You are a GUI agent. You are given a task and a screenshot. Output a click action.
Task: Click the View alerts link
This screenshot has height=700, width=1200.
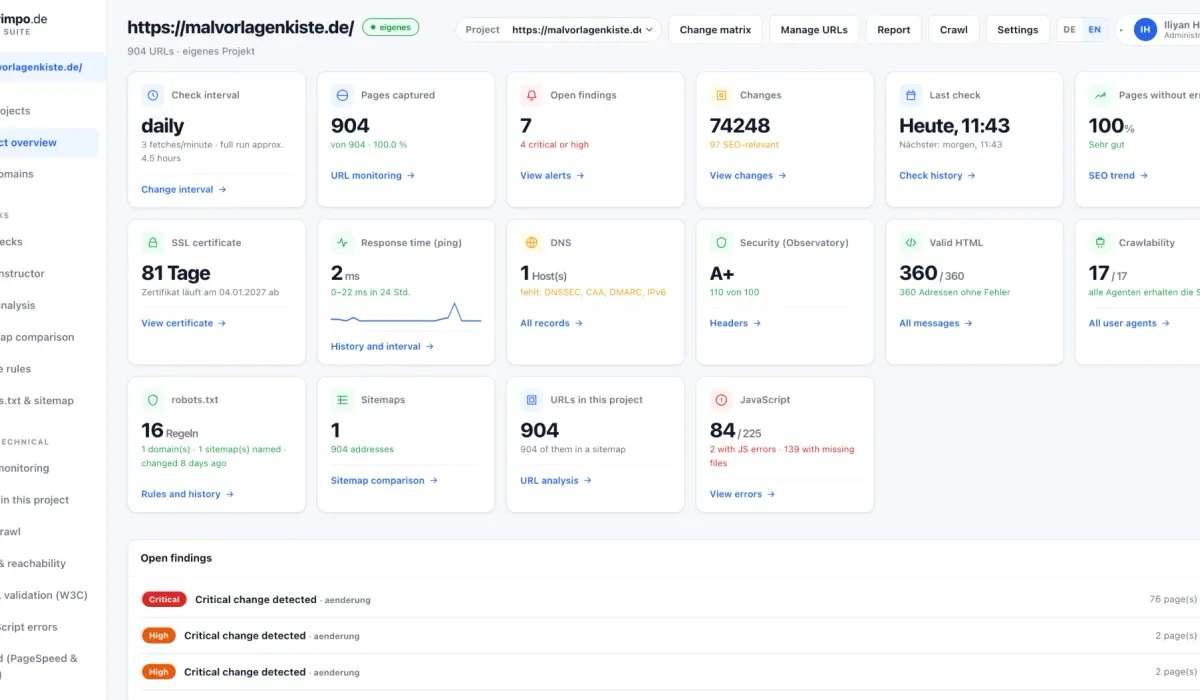click(552, 175)
